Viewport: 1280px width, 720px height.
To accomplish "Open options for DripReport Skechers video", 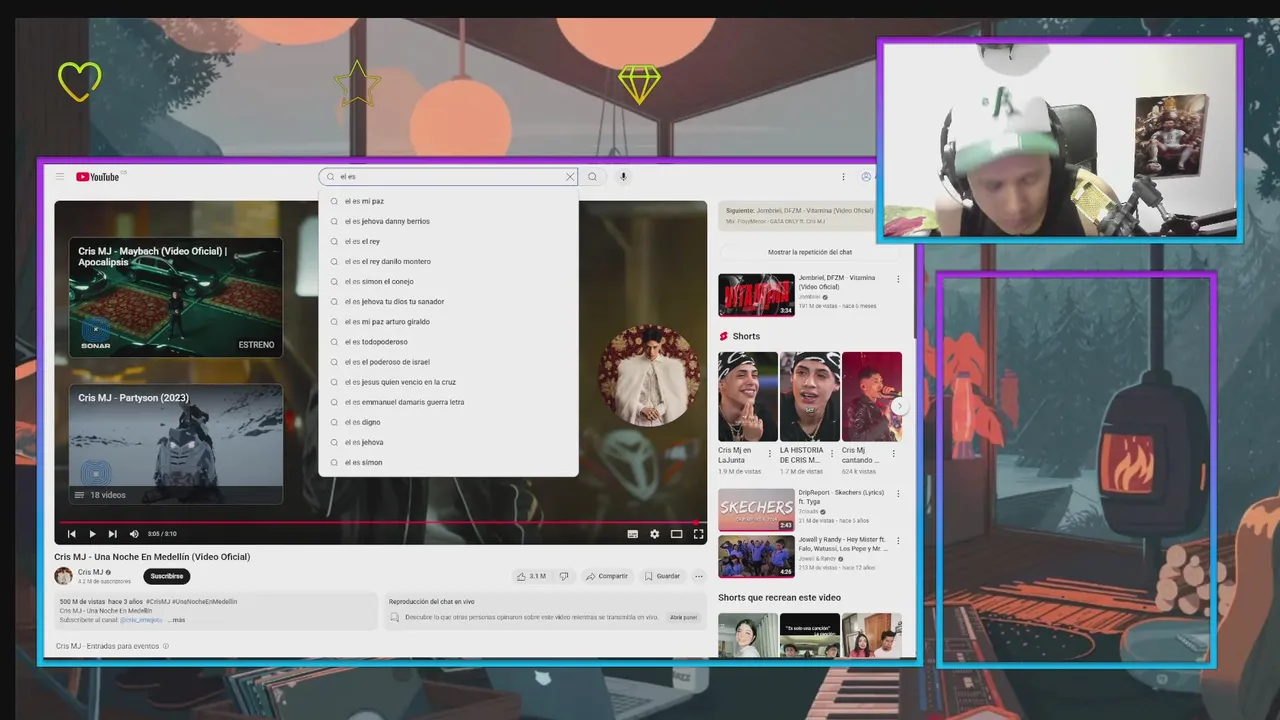I will tap(898, 494).
